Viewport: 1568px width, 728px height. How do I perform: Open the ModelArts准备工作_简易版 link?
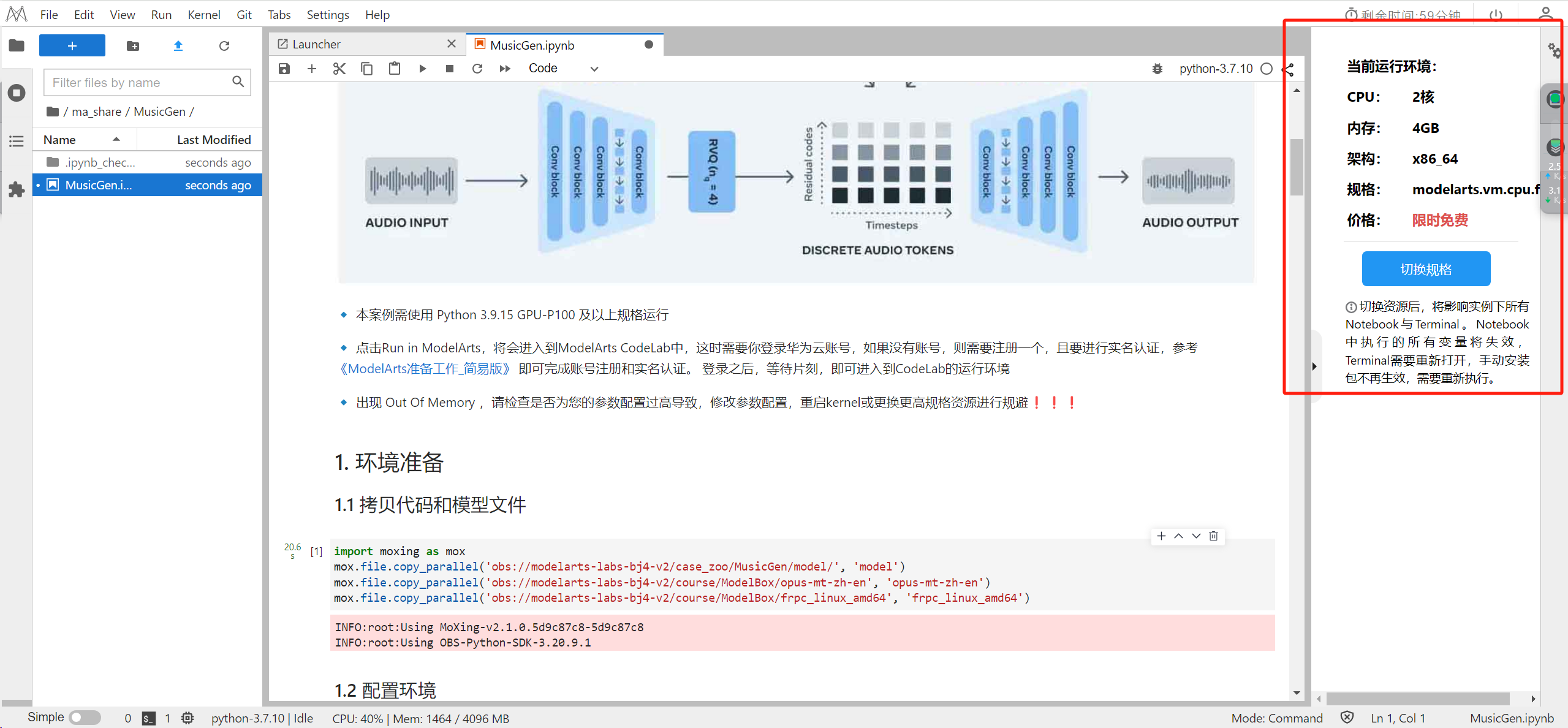coord(425,369)
